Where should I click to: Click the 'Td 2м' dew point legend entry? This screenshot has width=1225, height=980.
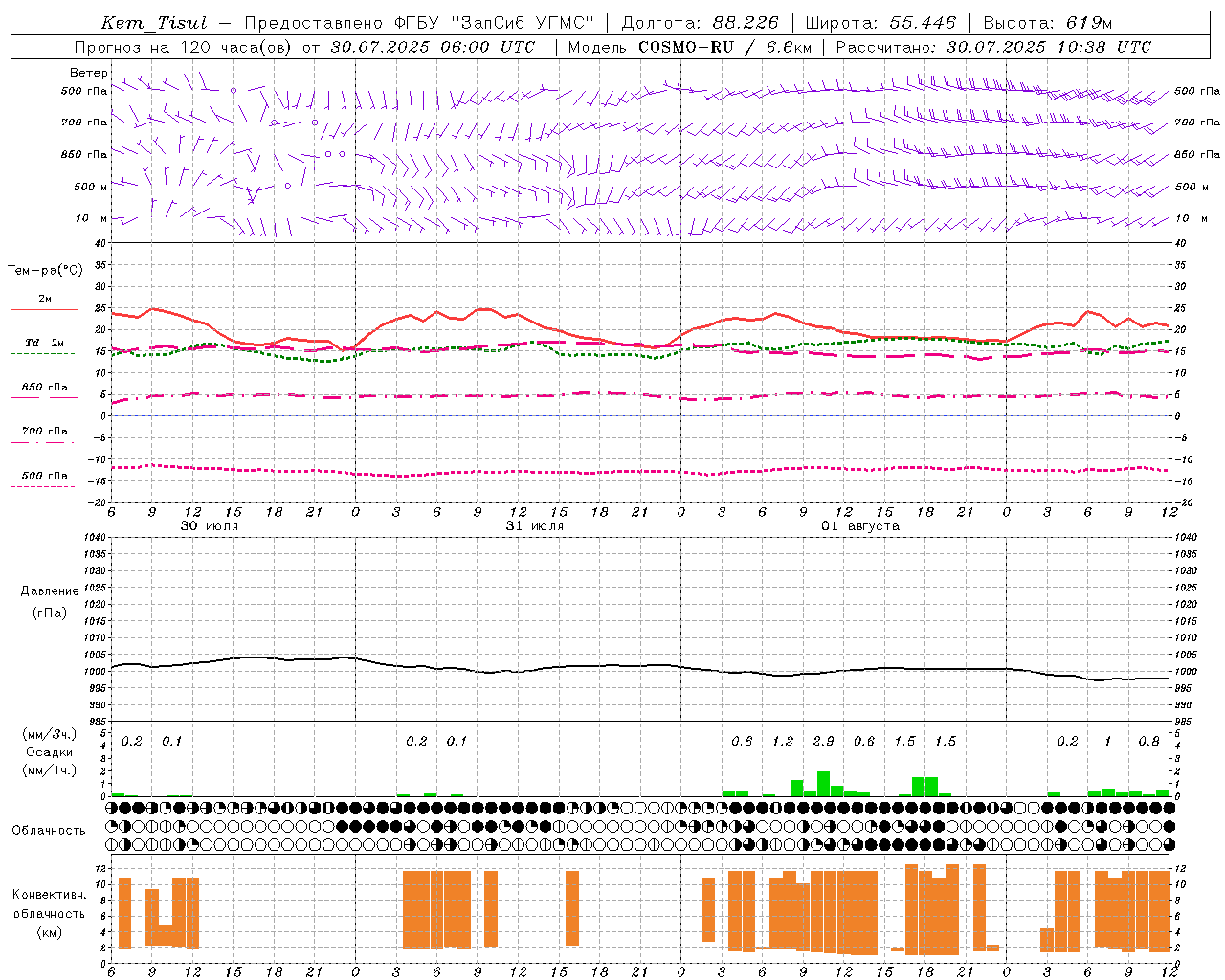45,343
